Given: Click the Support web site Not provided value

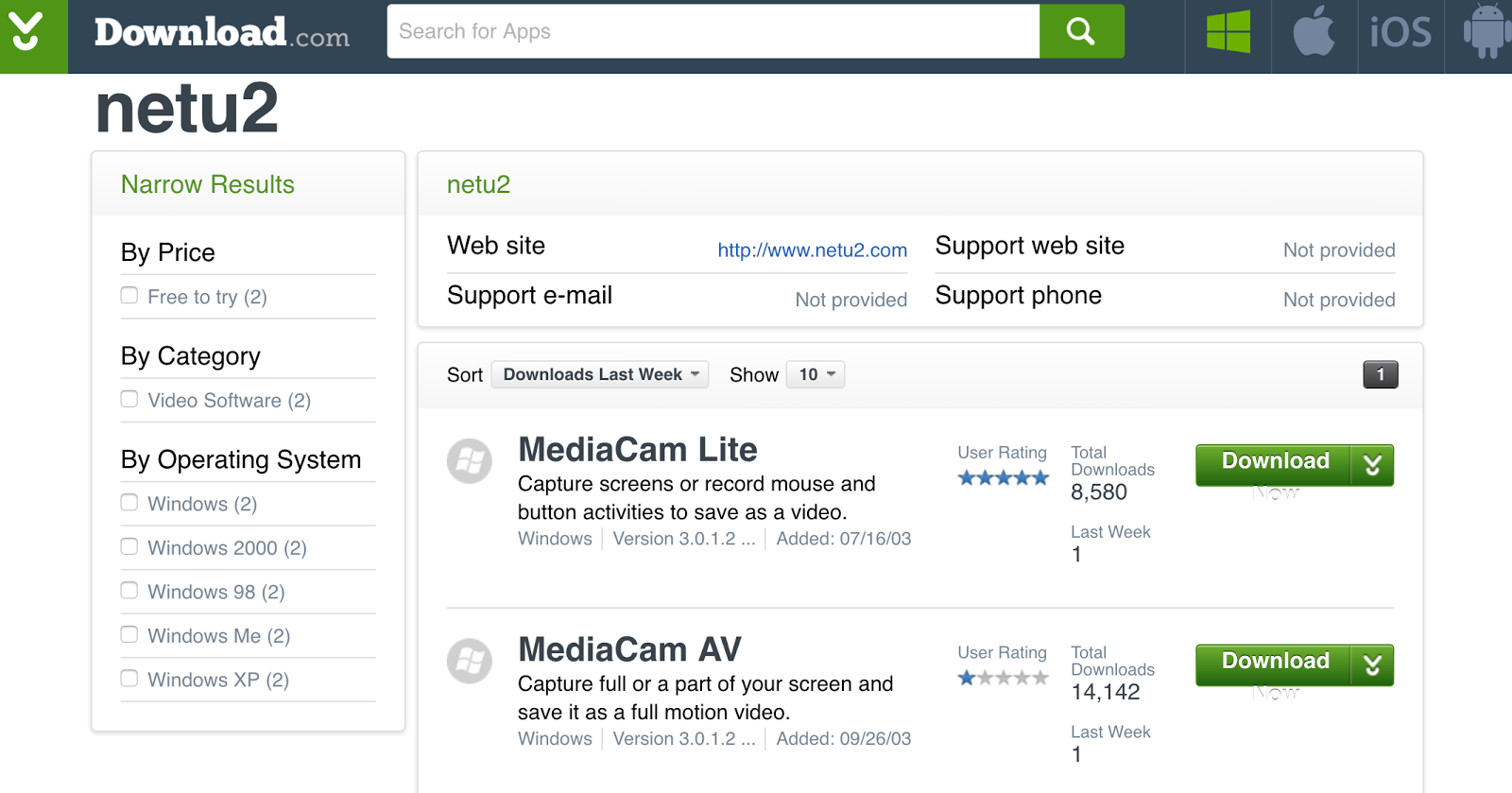Looking at the screenshot, I should (1339, 250).
